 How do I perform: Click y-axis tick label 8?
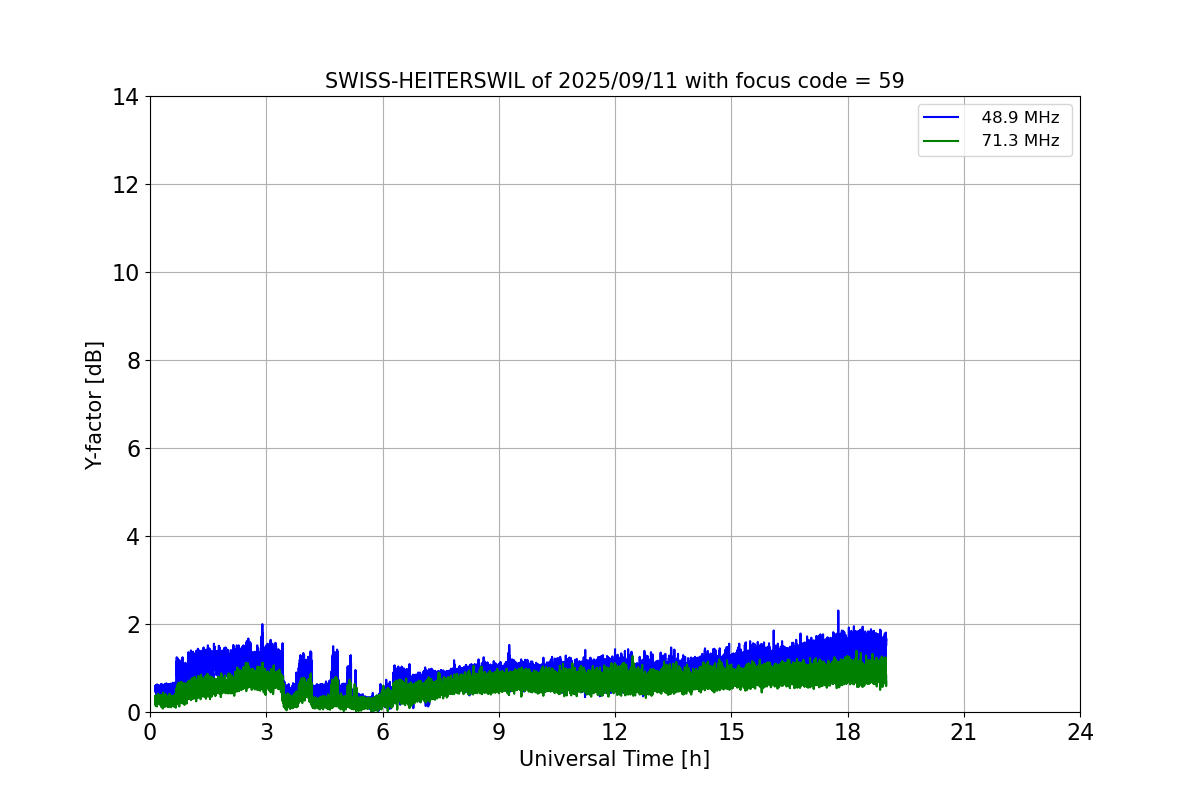point(132,361)
